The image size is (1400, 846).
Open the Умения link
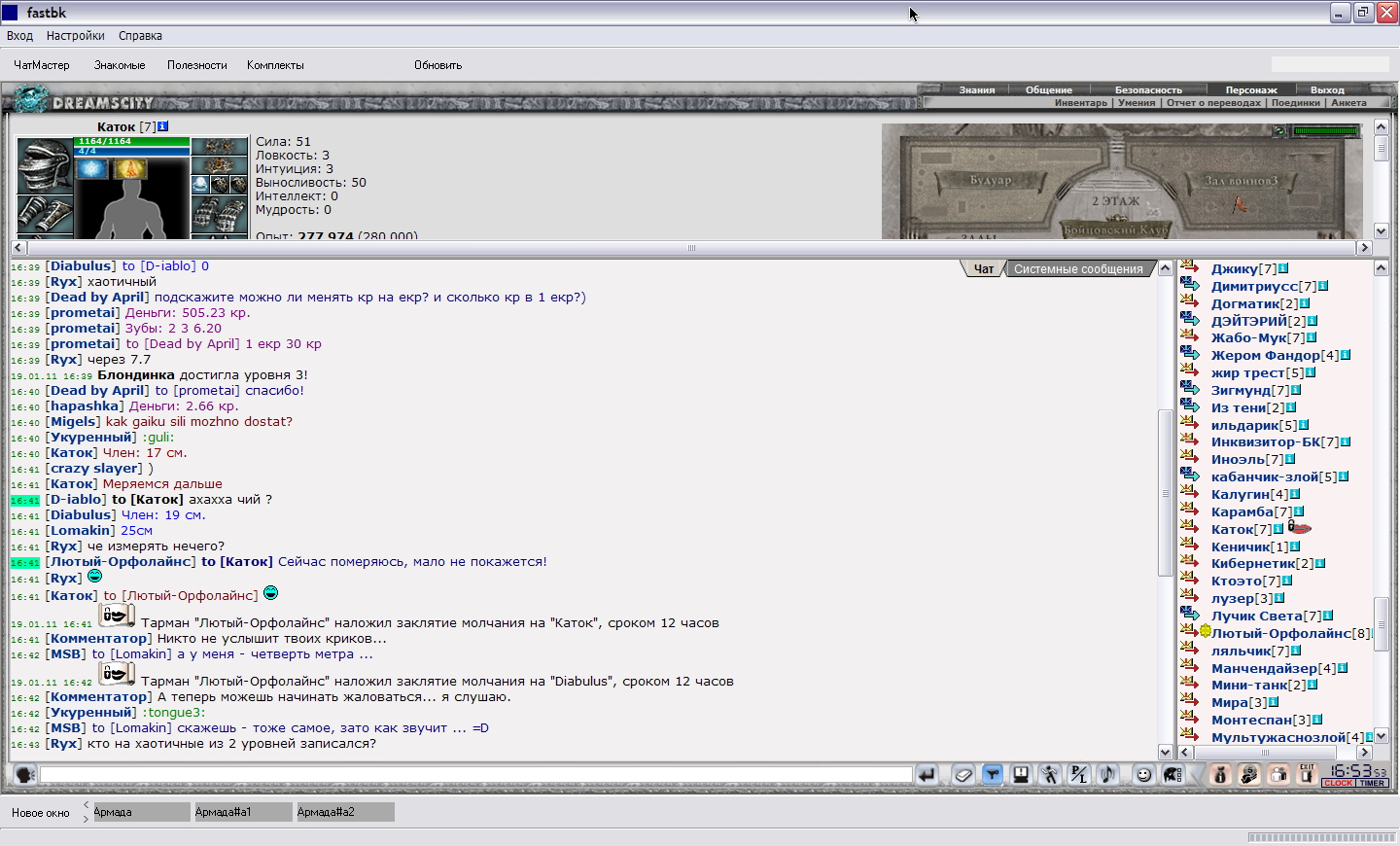point(1137,102)
